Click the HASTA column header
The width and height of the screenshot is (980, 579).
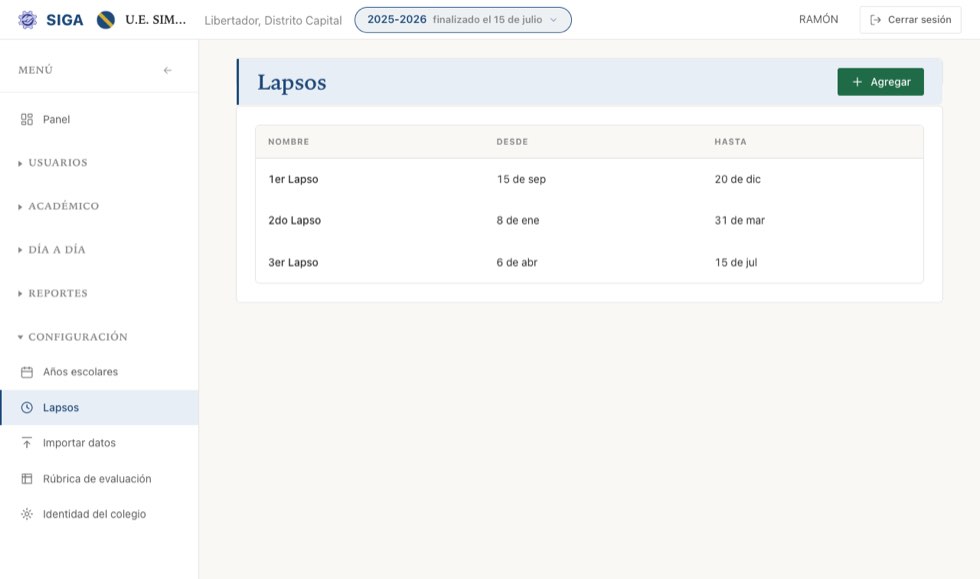[730, 142]
